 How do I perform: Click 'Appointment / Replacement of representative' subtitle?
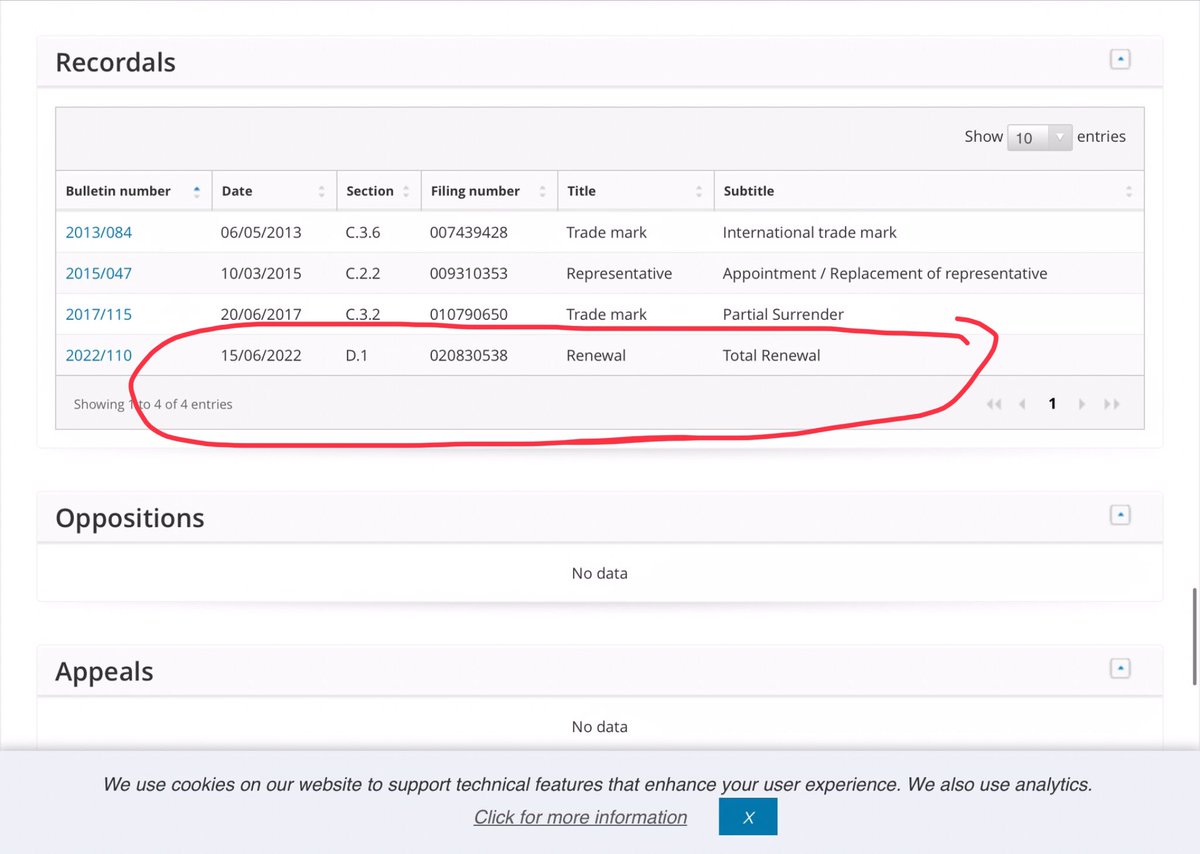(885, 273)
